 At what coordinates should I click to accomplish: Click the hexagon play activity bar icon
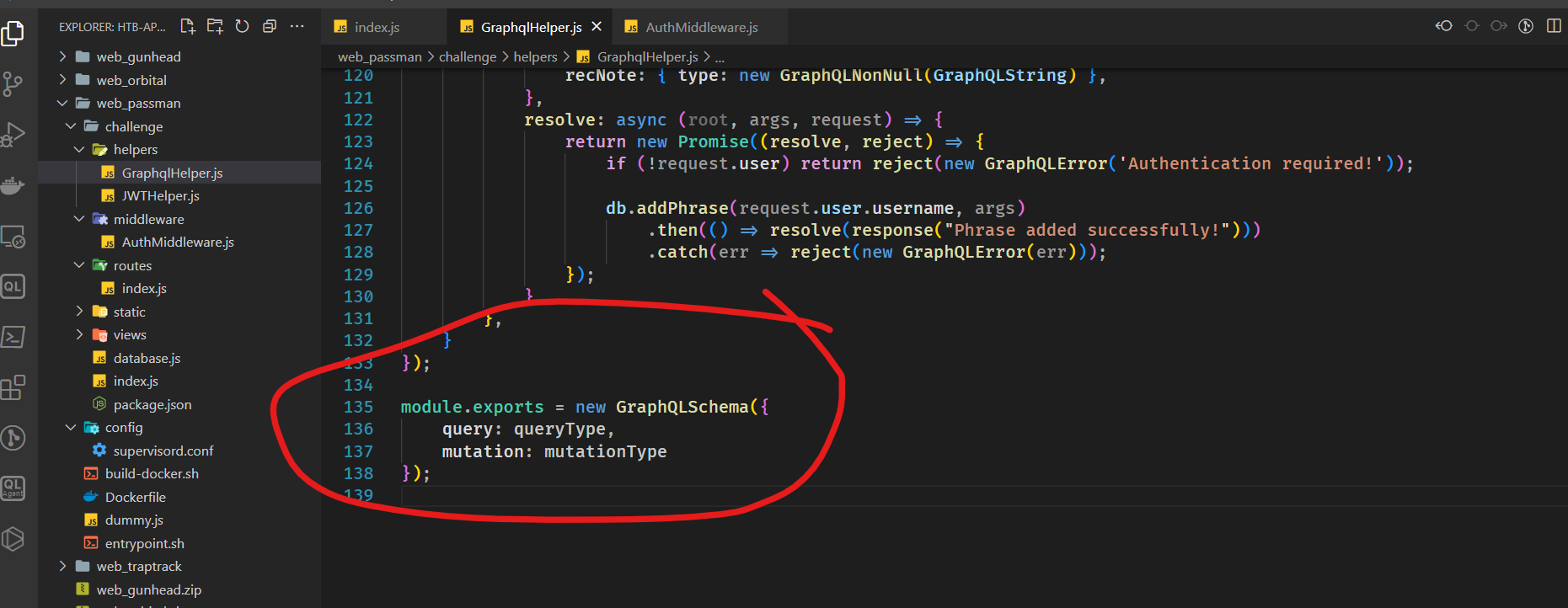[x=13, y=539]
